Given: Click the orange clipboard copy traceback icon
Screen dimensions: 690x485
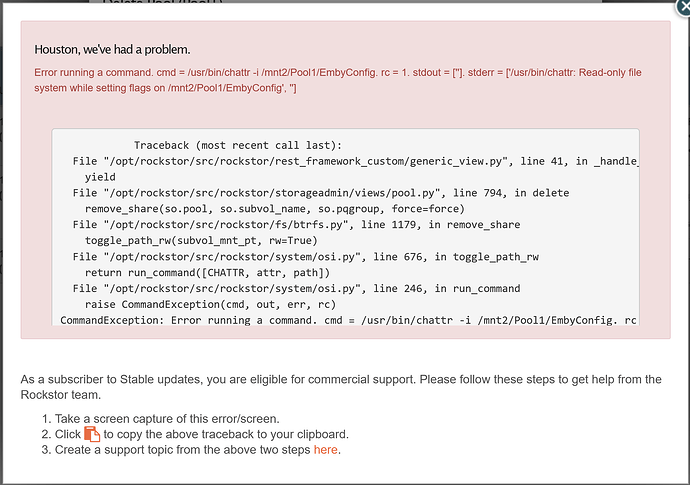Looking at the screenshot, I should click(x=92, y=434).
